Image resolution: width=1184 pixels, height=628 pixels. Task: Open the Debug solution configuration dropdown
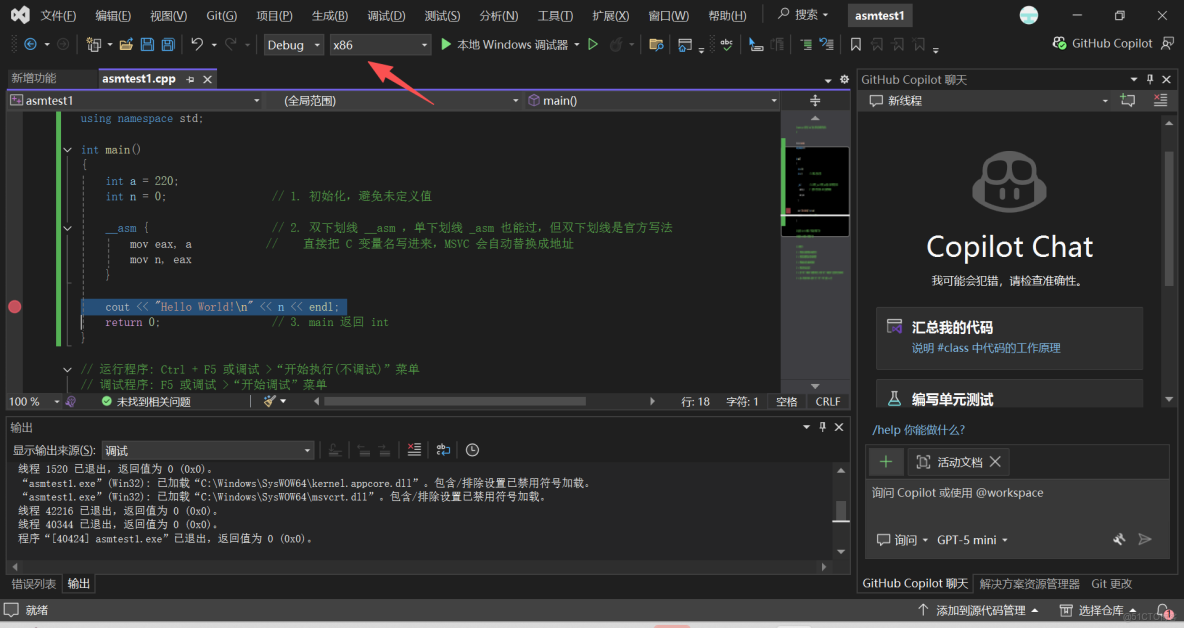click(293, 45)
